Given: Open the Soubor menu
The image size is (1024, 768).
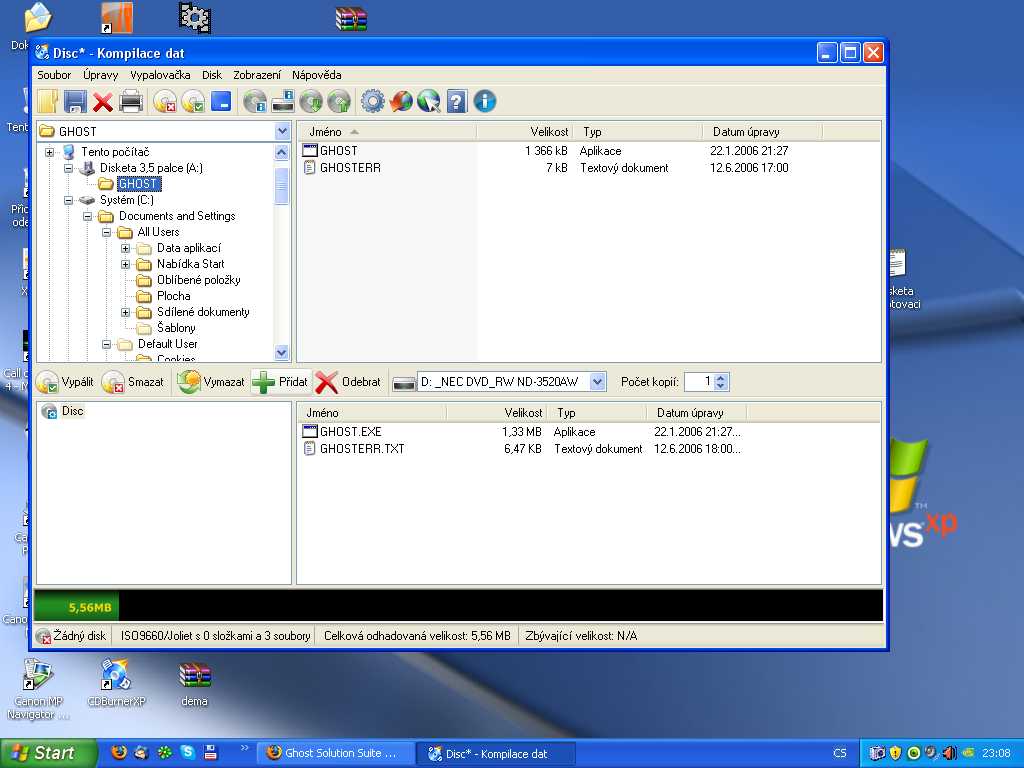Looking at the screenshot, I should click(54, 75).
